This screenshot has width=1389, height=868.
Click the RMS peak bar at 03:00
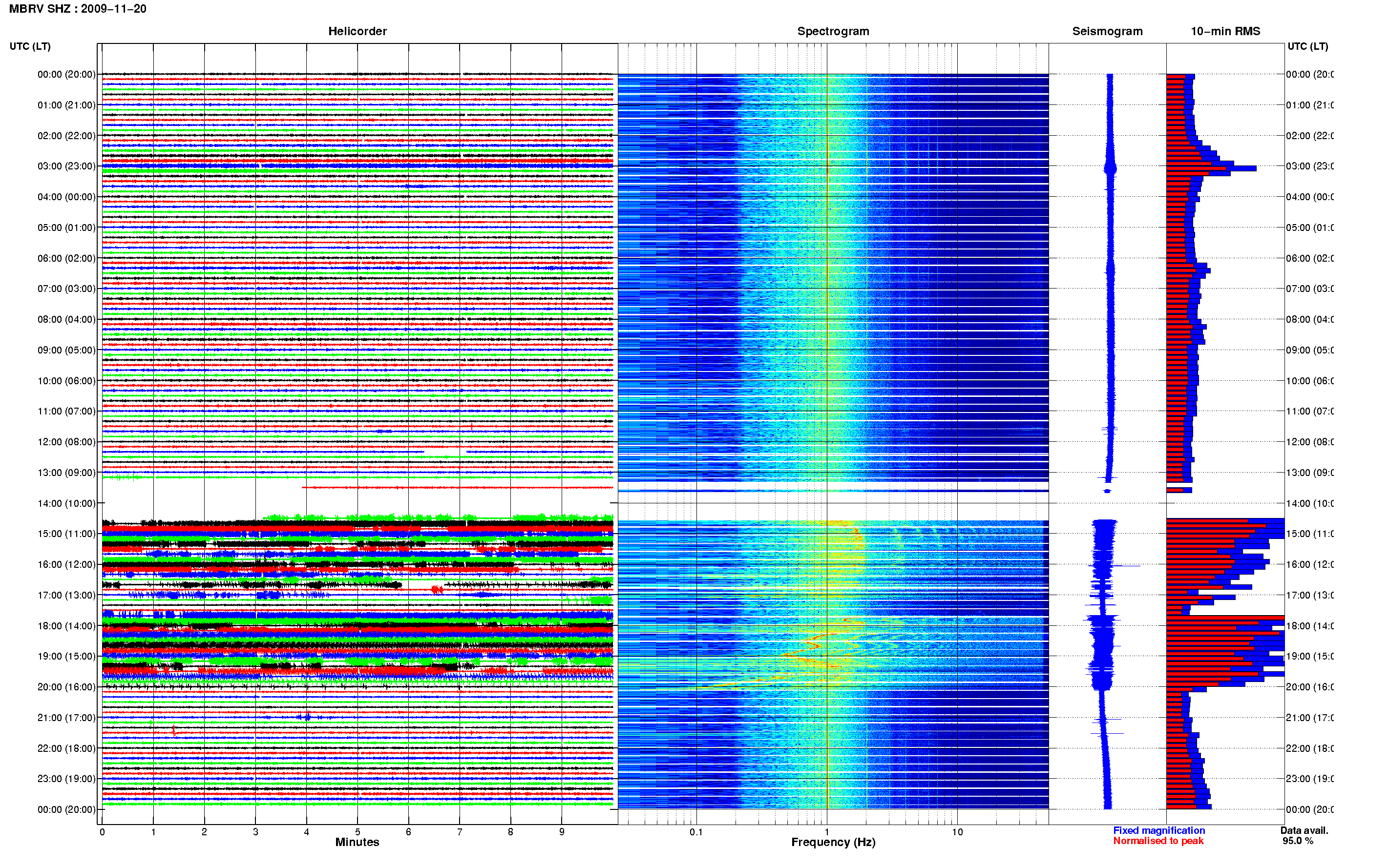1211,169
